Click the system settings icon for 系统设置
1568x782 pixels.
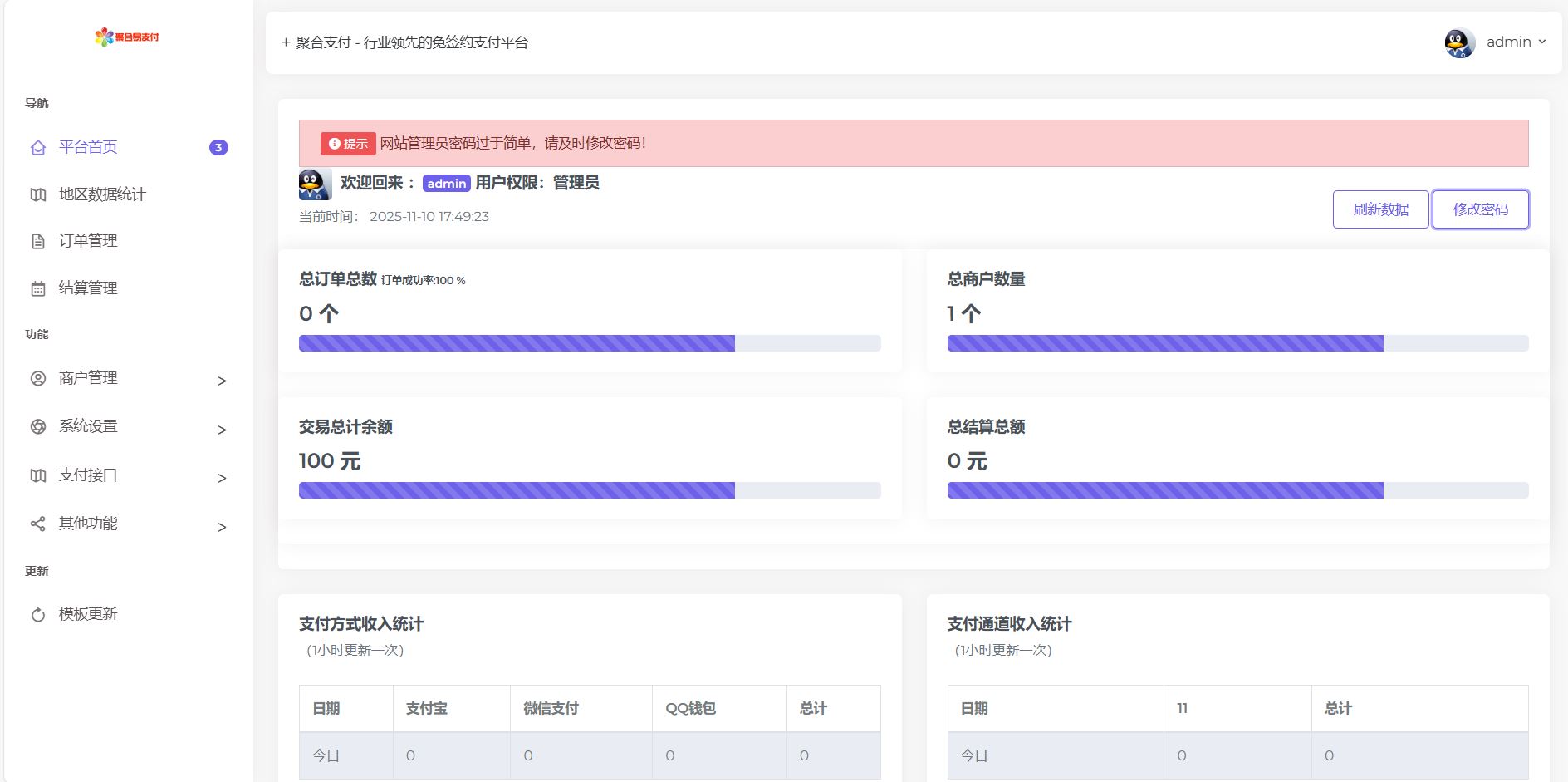tap(38, 426)
